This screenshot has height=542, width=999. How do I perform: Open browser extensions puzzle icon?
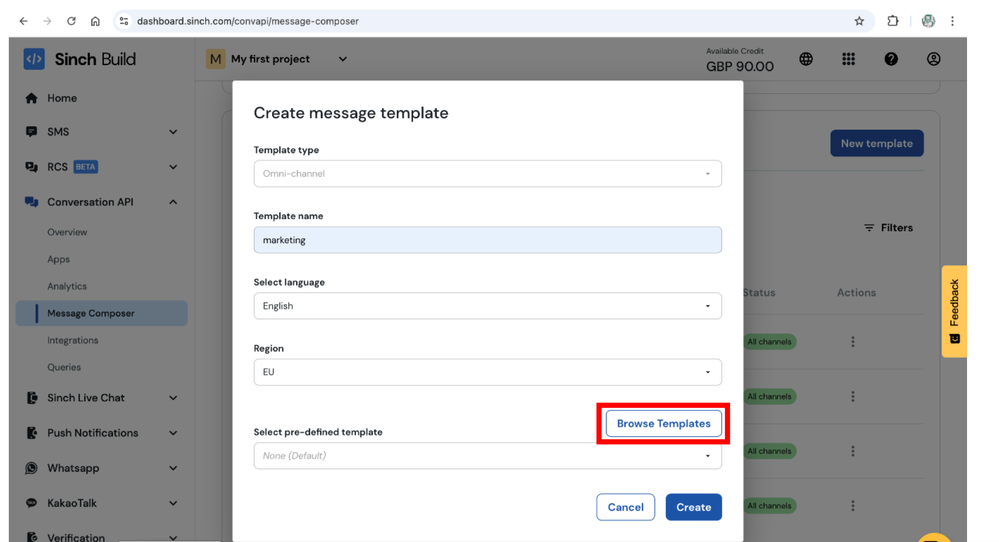point(893,21)
